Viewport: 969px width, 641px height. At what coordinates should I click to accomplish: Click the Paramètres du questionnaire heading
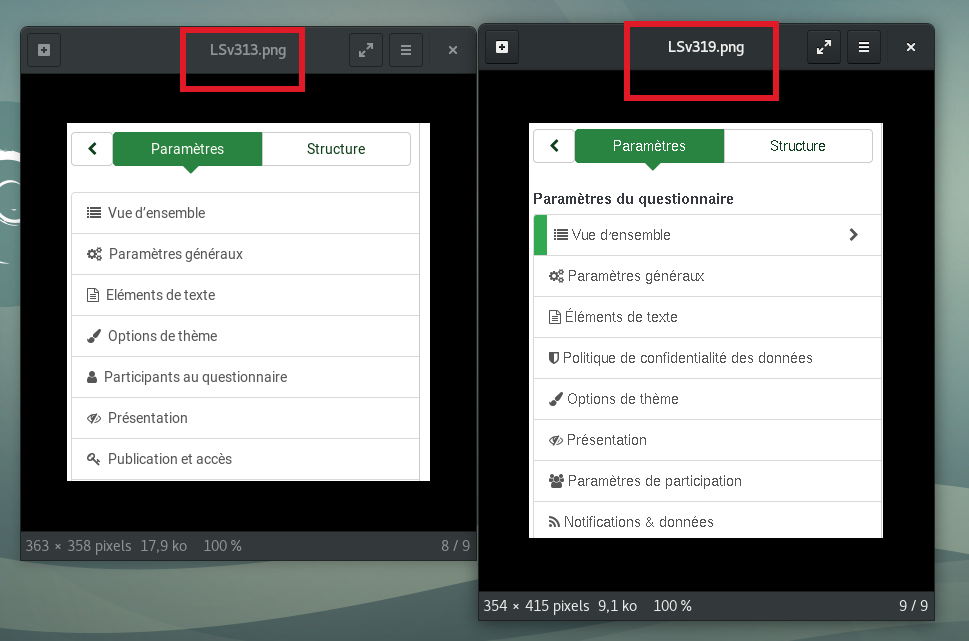click(633, 199)
